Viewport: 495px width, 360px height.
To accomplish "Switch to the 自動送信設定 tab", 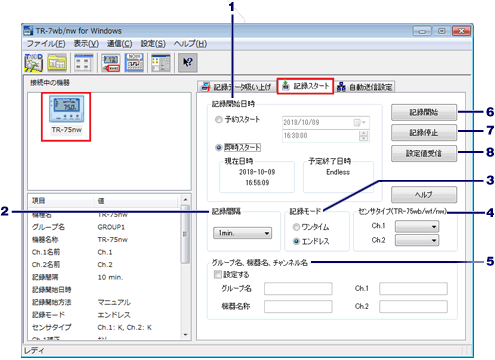I will tap(365, 87).
